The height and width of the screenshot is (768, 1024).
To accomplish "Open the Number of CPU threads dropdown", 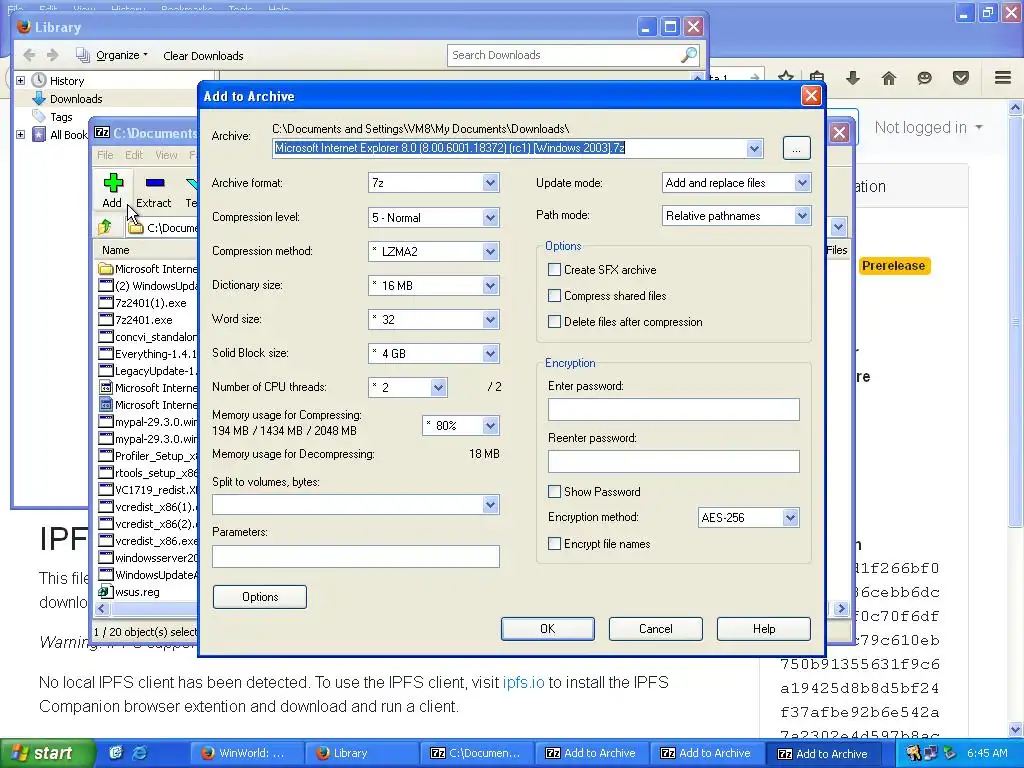I will point(438,387).
